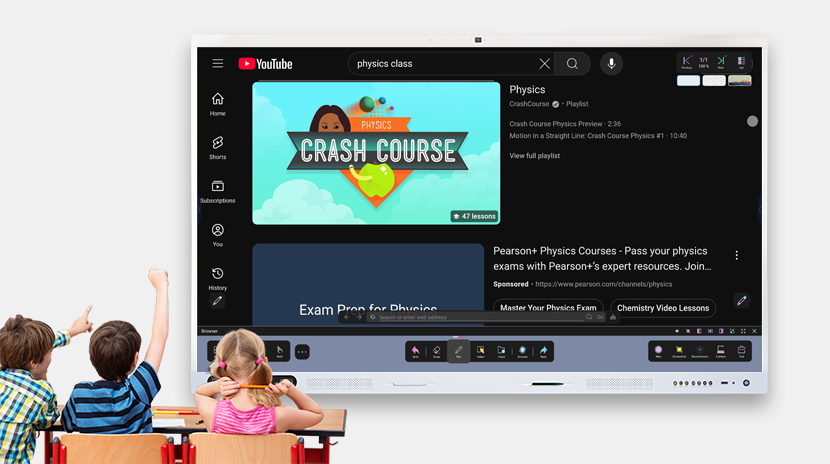The height and width of the screenshot is (464, 830).
Task: Tap the right edge pencil annotation icon
Action: [x=742, y=301]
